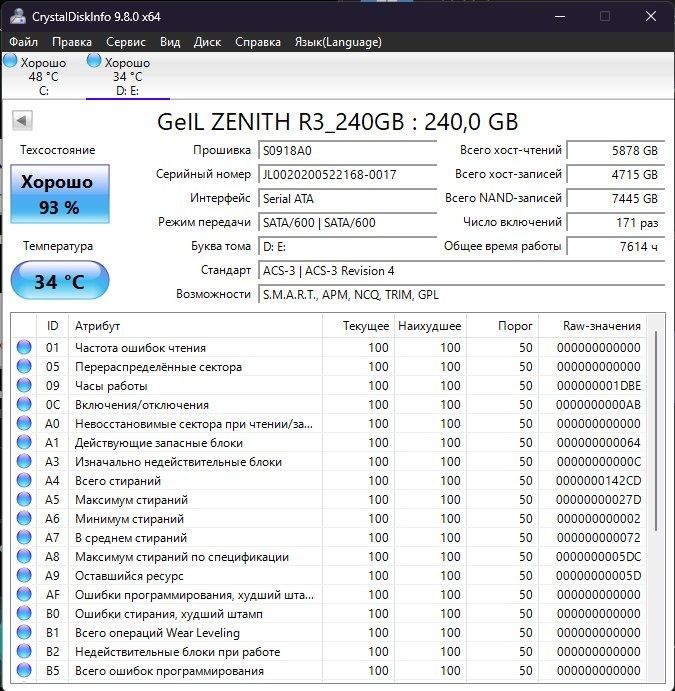Click status orb of attribute A9 row
The width and height of the screenshot is (675, 691).
24,575
